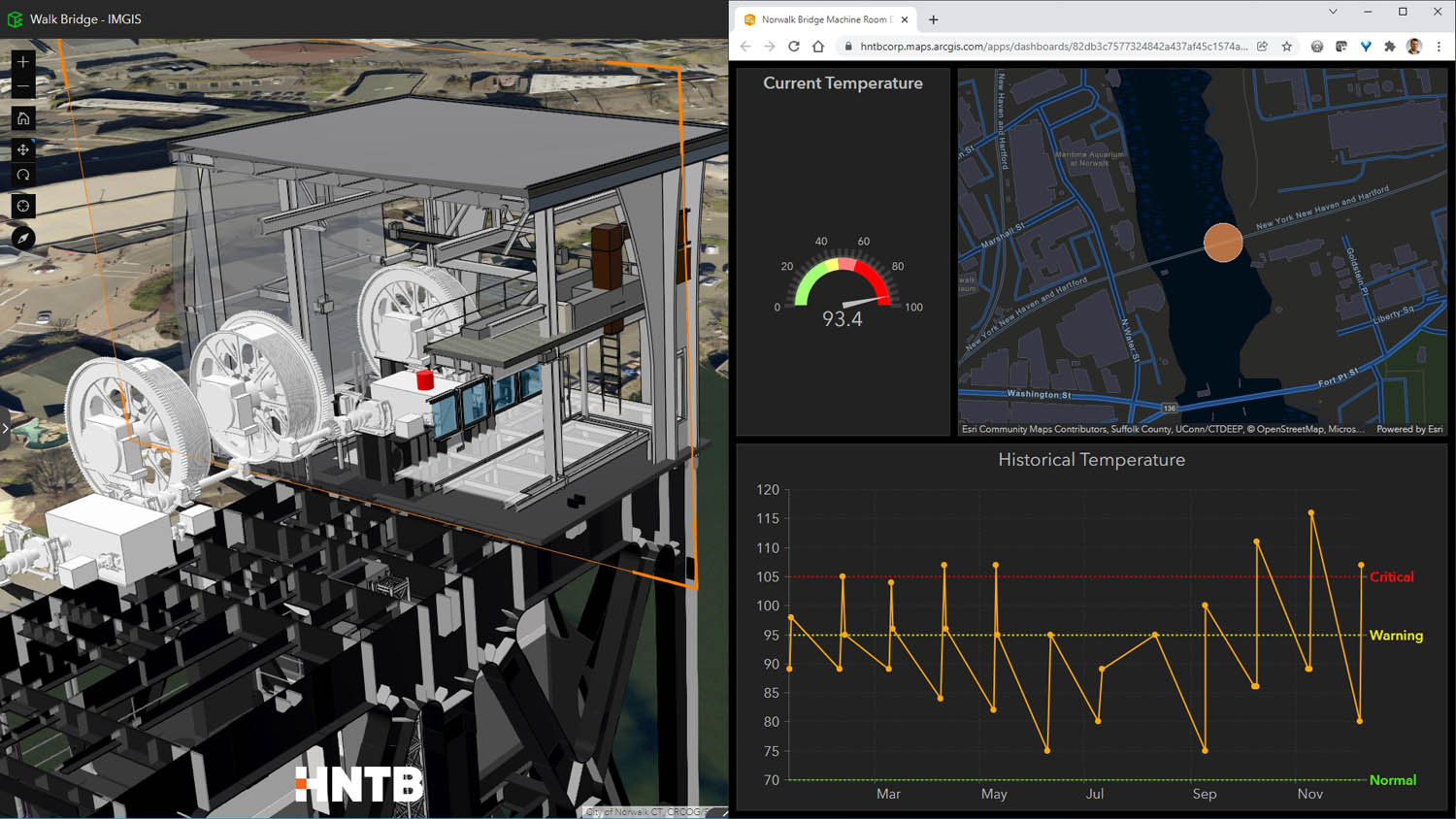Click the highest November data point
The height and width of the screenshot is (819, 1456).
pos(1311,512)
